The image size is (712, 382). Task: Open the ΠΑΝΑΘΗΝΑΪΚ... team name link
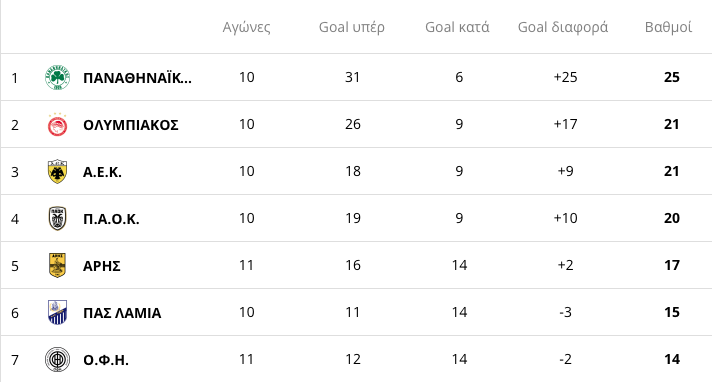click(137, 78)
